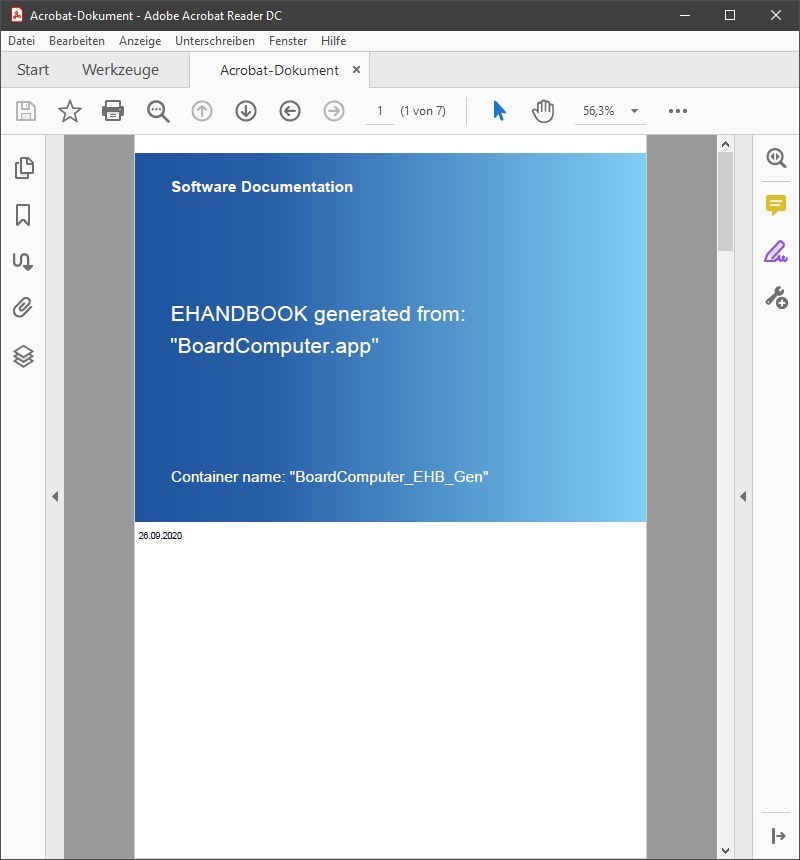
Task: Activate the zoom out magnifier icon
Action: click(x=157, y=111)
